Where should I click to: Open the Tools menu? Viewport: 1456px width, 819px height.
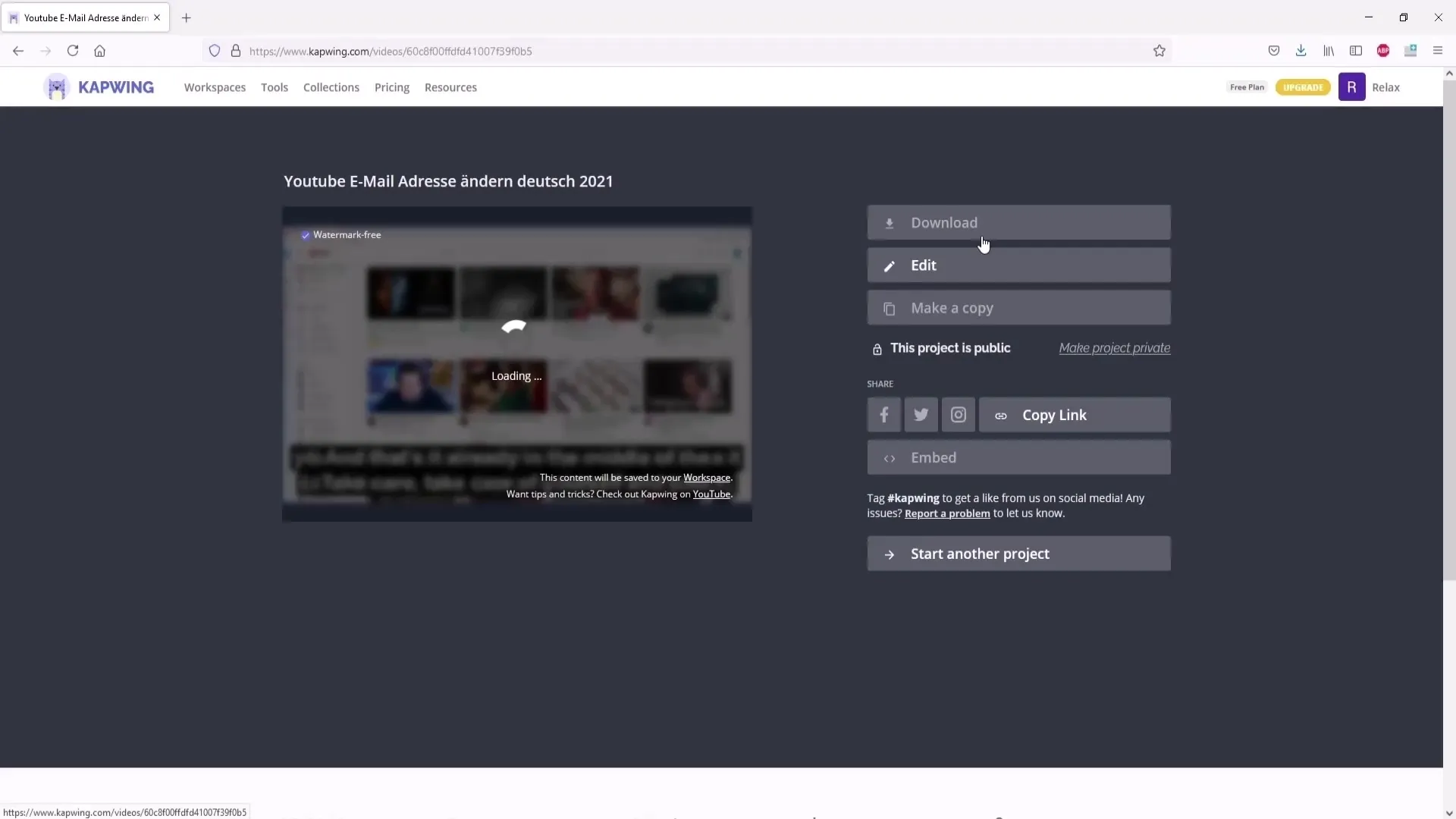[275, 87]
